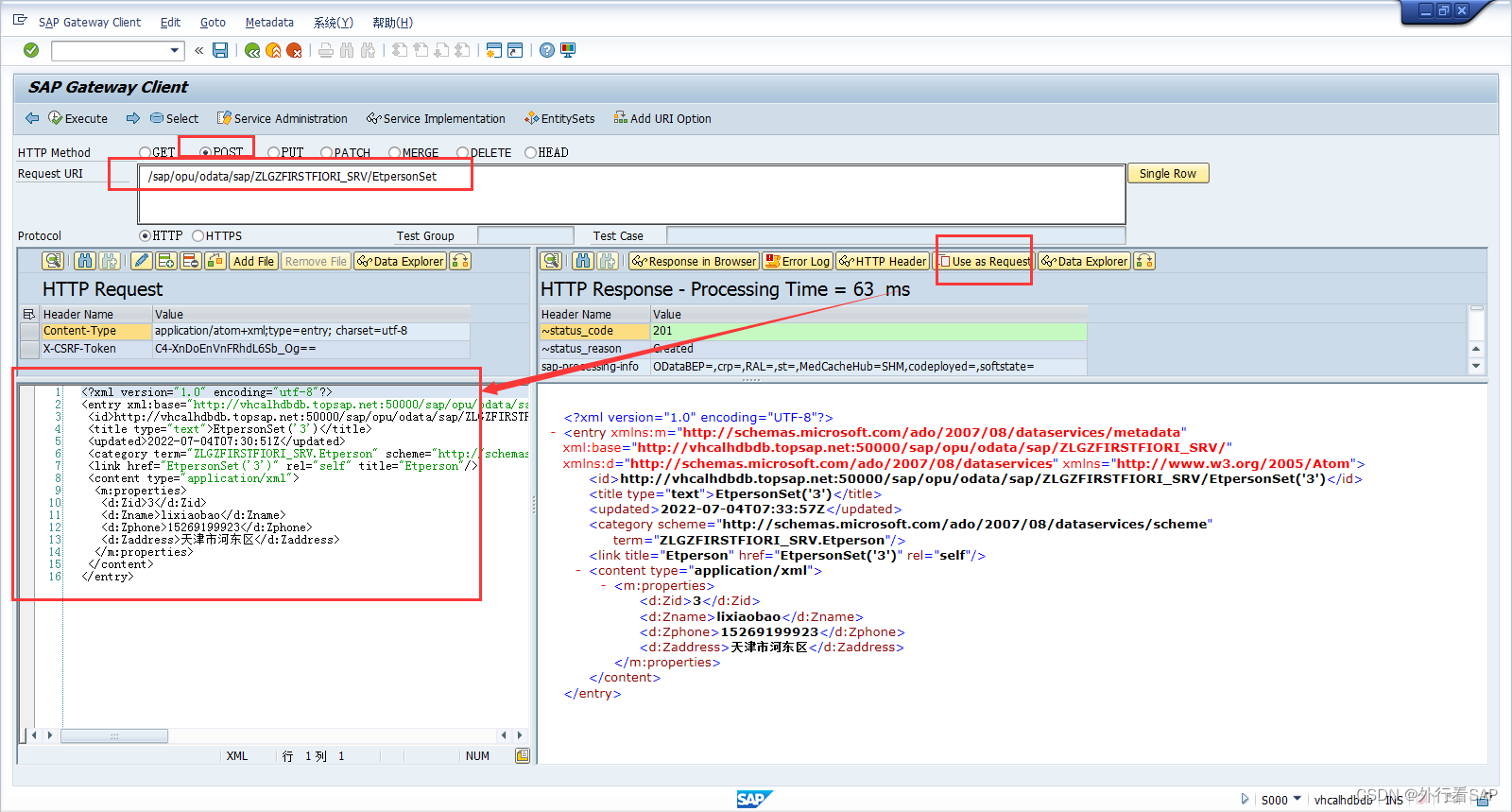Open the Metadata menu

coord(269,22)
